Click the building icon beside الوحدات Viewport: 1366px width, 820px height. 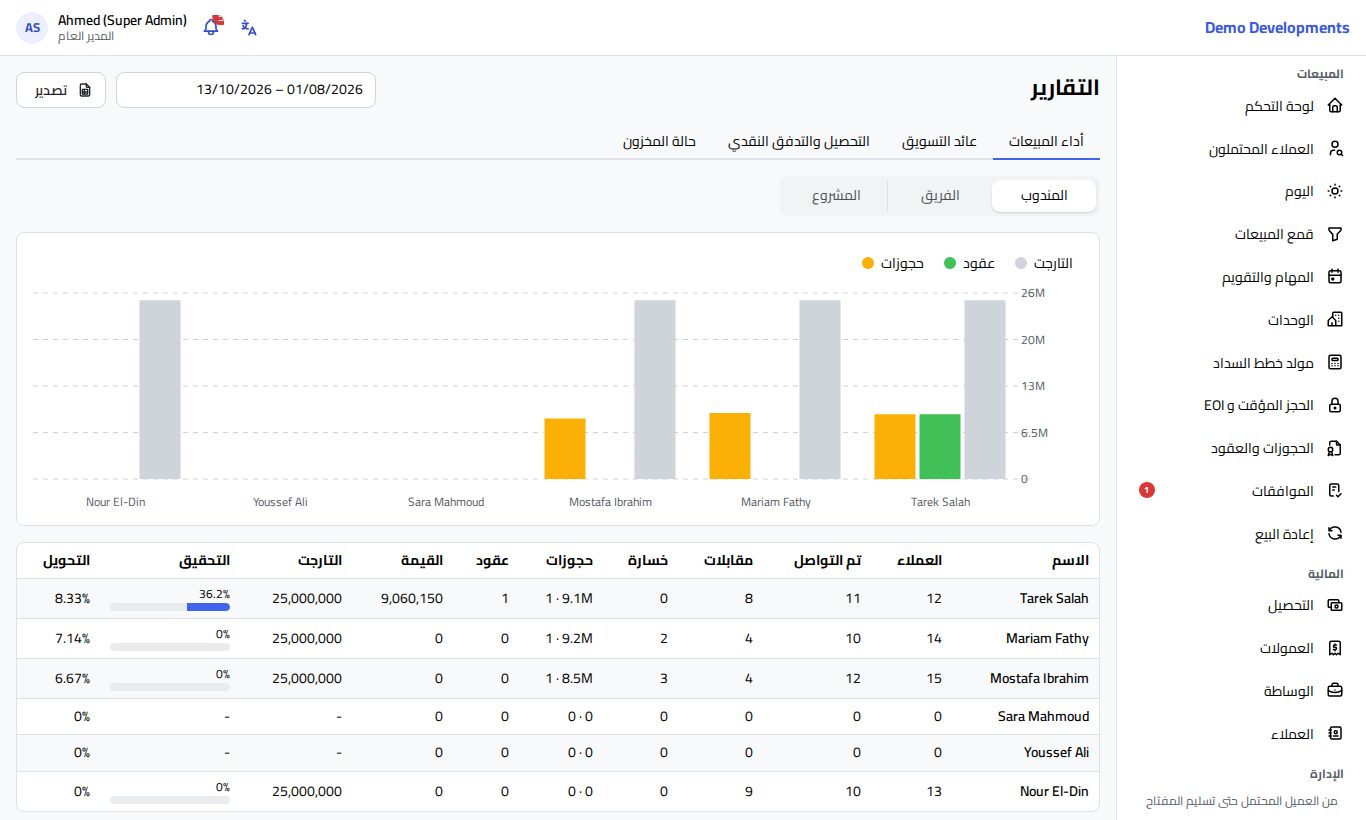click(x=1334, y=320)
